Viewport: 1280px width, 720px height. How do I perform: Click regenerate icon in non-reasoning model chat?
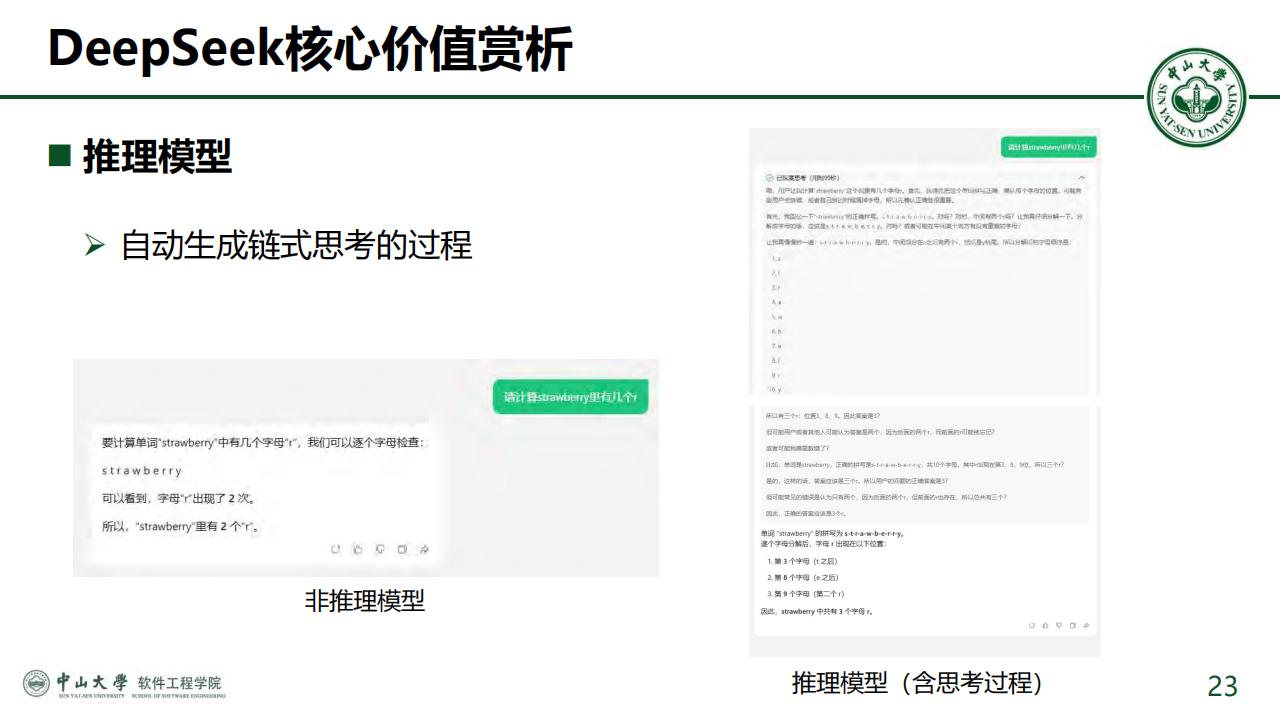(x=336, y=549)
